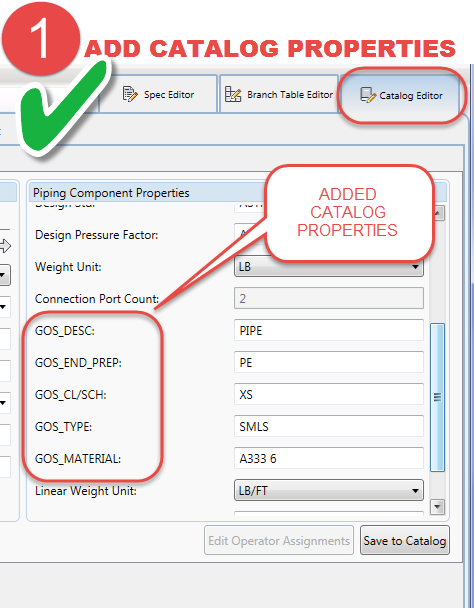Click Edit Operator Assignments button

(x=279, y=540)
